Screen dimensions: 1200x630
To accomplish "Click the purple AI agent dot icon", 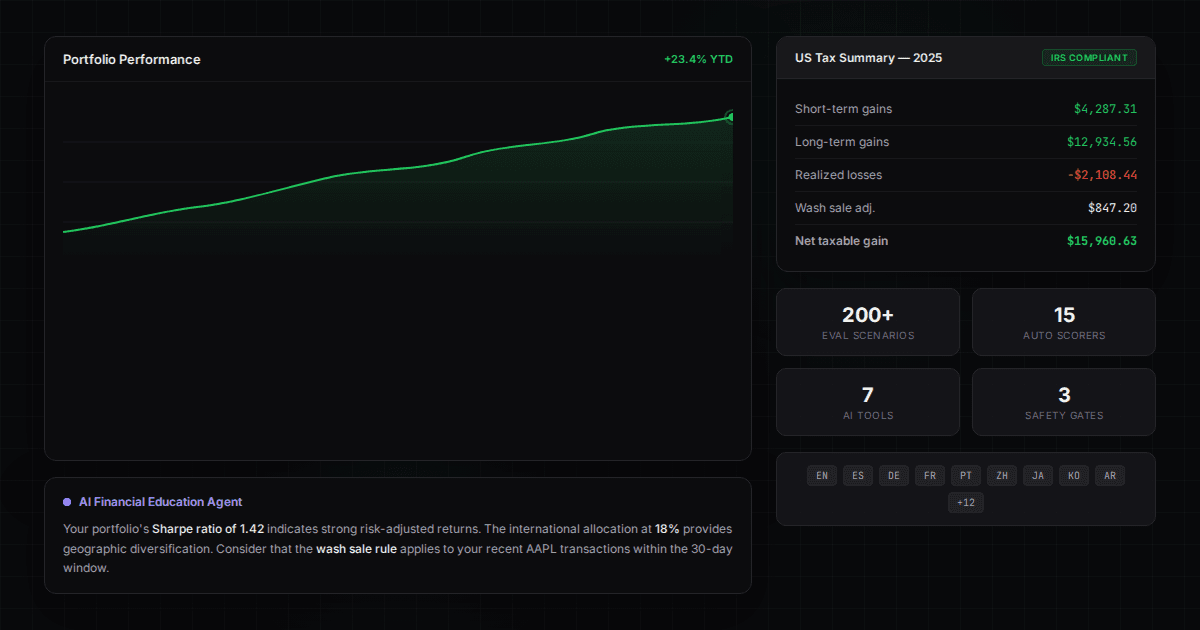I will click(67, 502).
